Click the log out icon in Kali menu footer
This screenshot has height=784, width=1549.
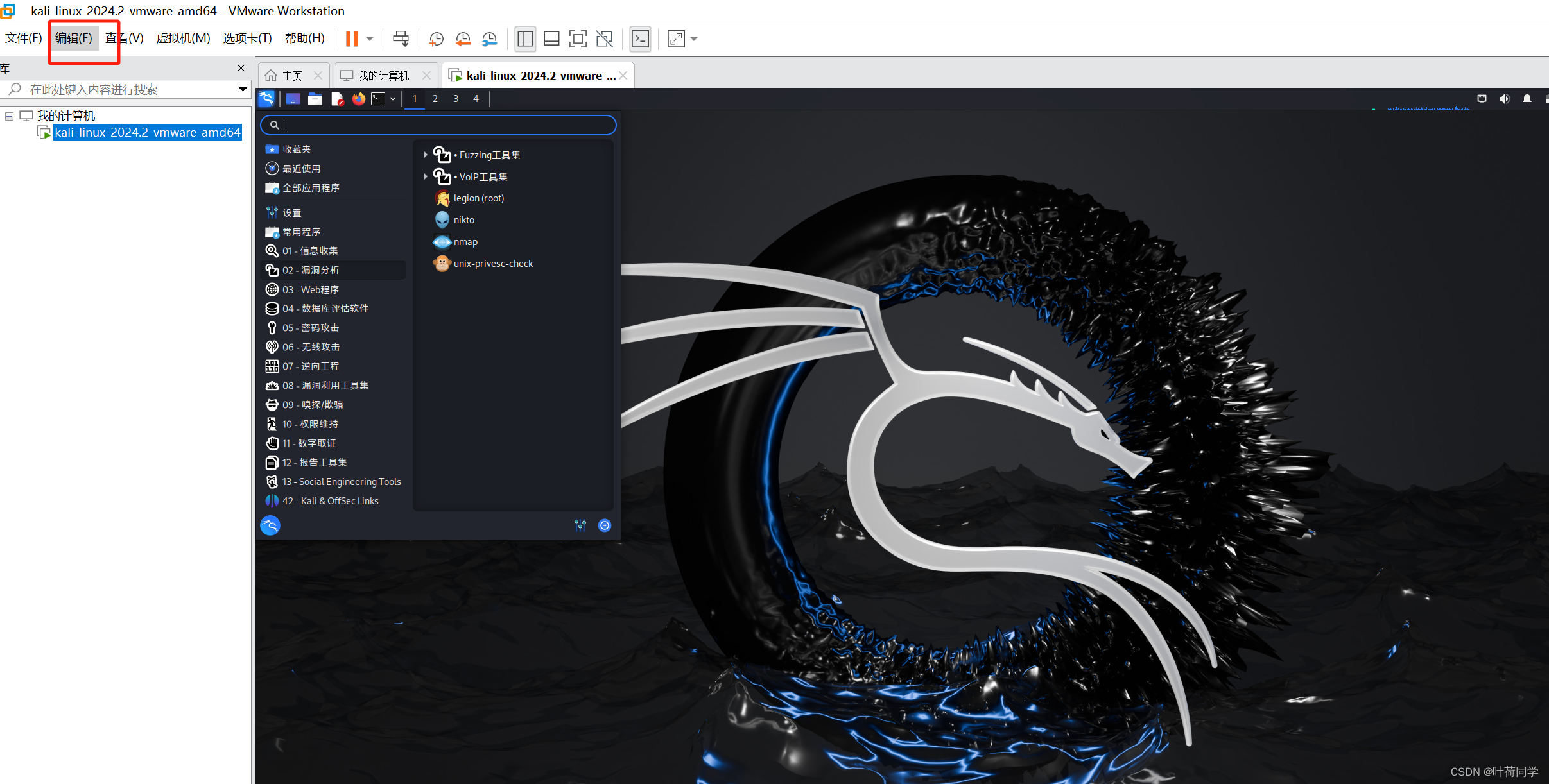[x=605, y=525]
